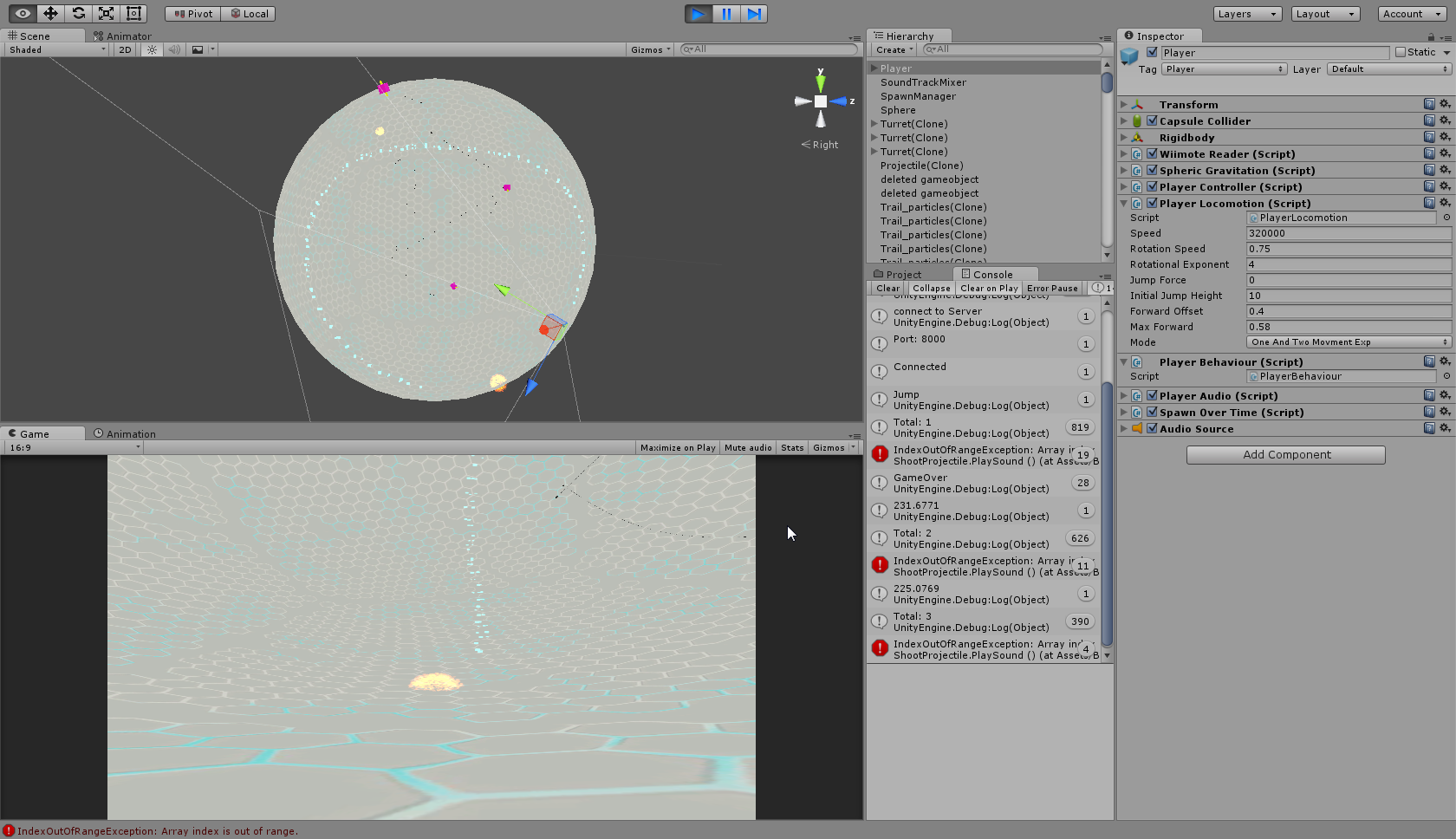Clear the console log
The image size is (1456, 839).
pyautogui.click(x=887, y=288)
